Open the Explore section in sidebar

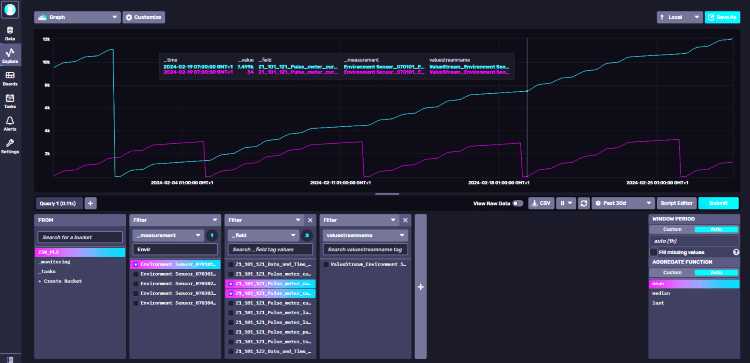pos(10,56)
